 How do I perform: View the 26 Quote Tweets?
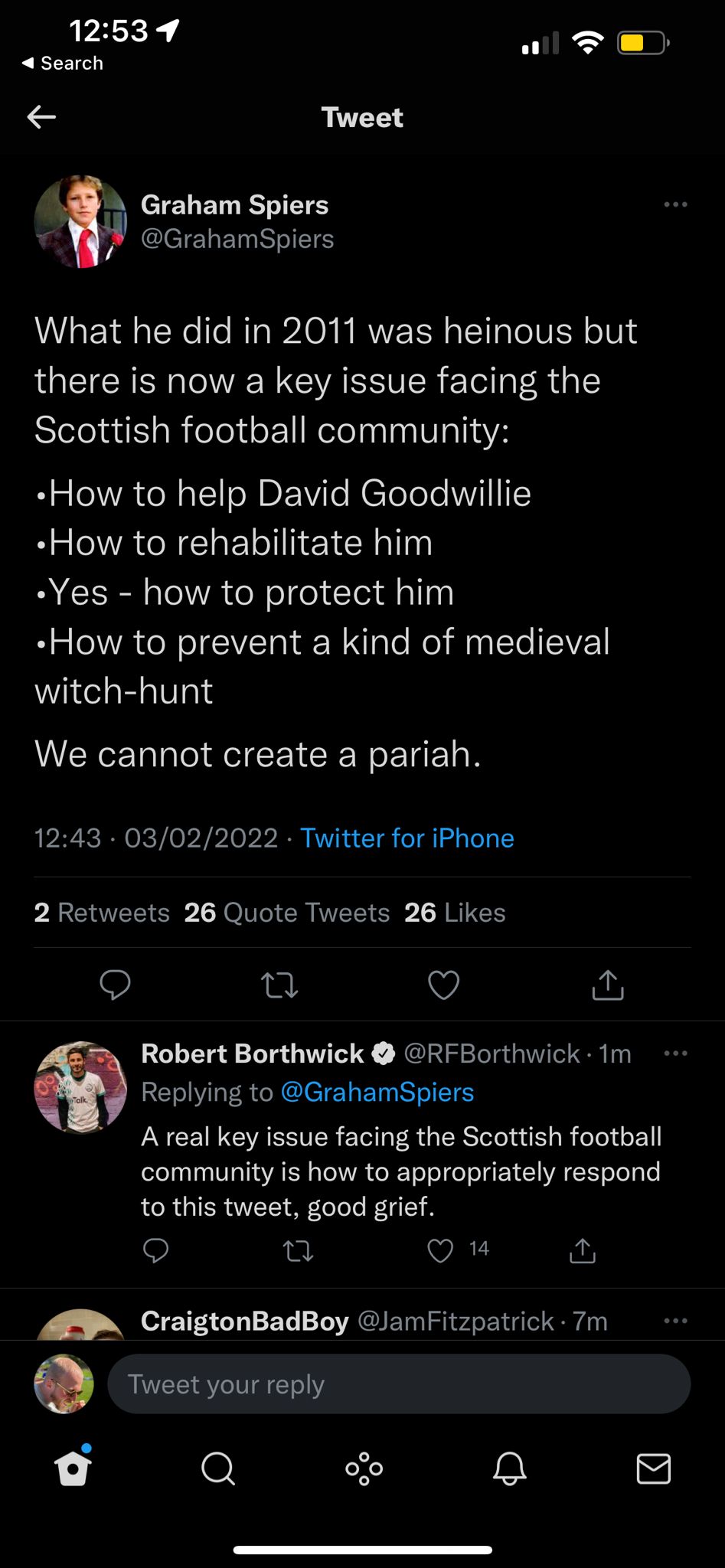pos(287,912)
